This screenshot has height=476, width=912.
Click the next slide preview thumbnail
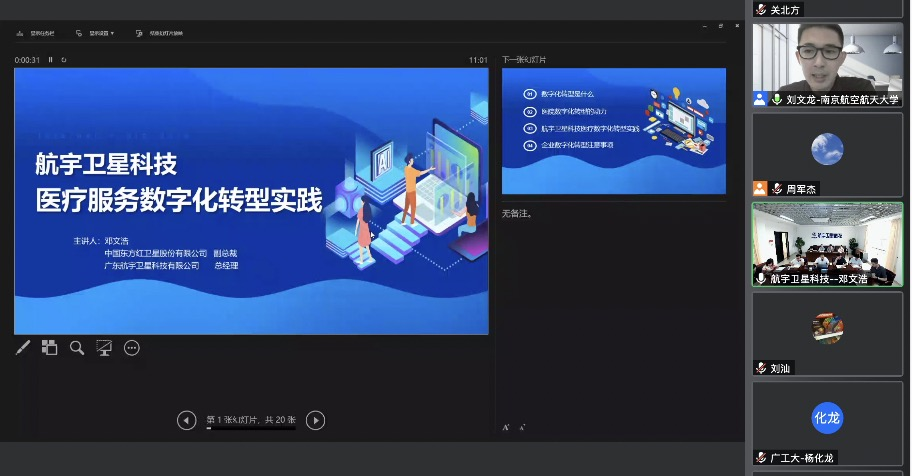(x=613, y=130)
